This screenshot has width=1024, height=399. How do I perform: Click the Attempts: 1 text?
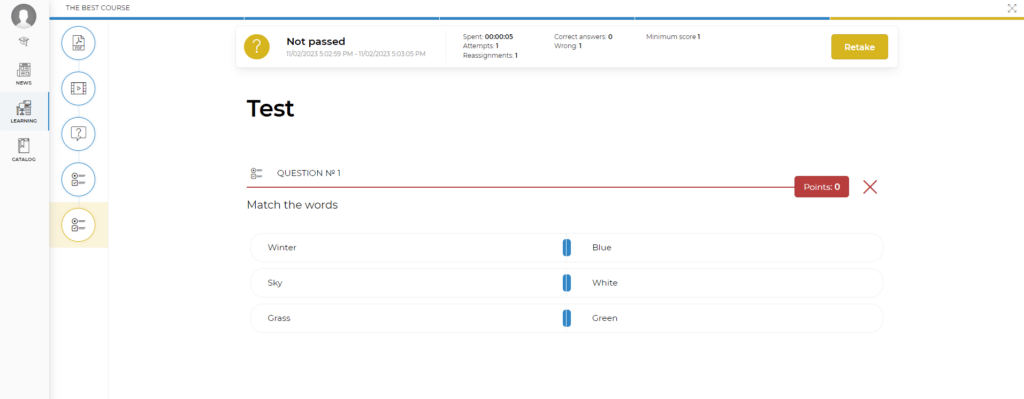click(x=481, y=46)
